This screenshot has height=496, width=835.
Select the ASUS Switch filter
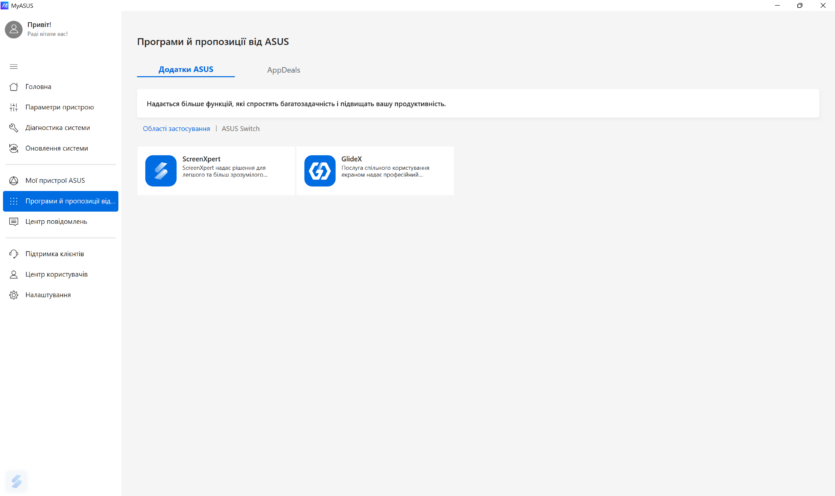[x=241, y=128]
